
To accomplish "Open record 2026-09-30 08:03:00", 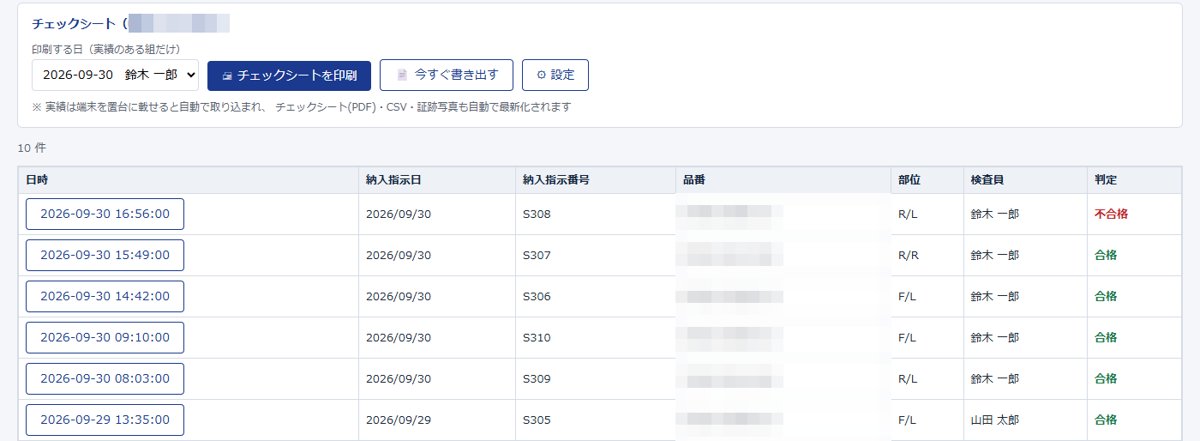I will [x=105, y=379].
